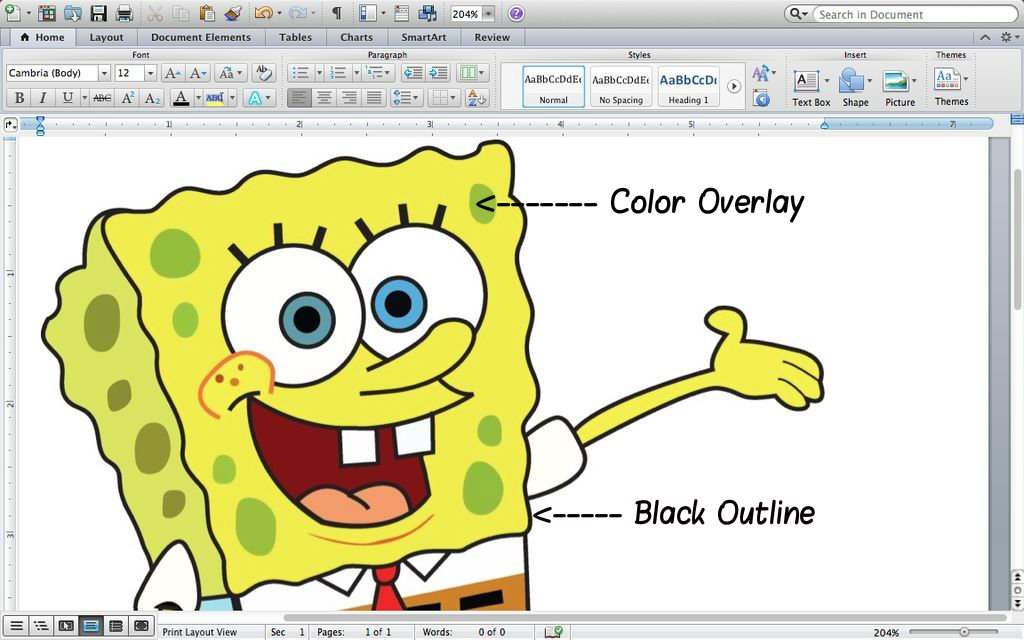Screen dimensions: 1024x640
Task: Click the ruler tab type selector
Action: pyautogui.click(x=10, y=124)
